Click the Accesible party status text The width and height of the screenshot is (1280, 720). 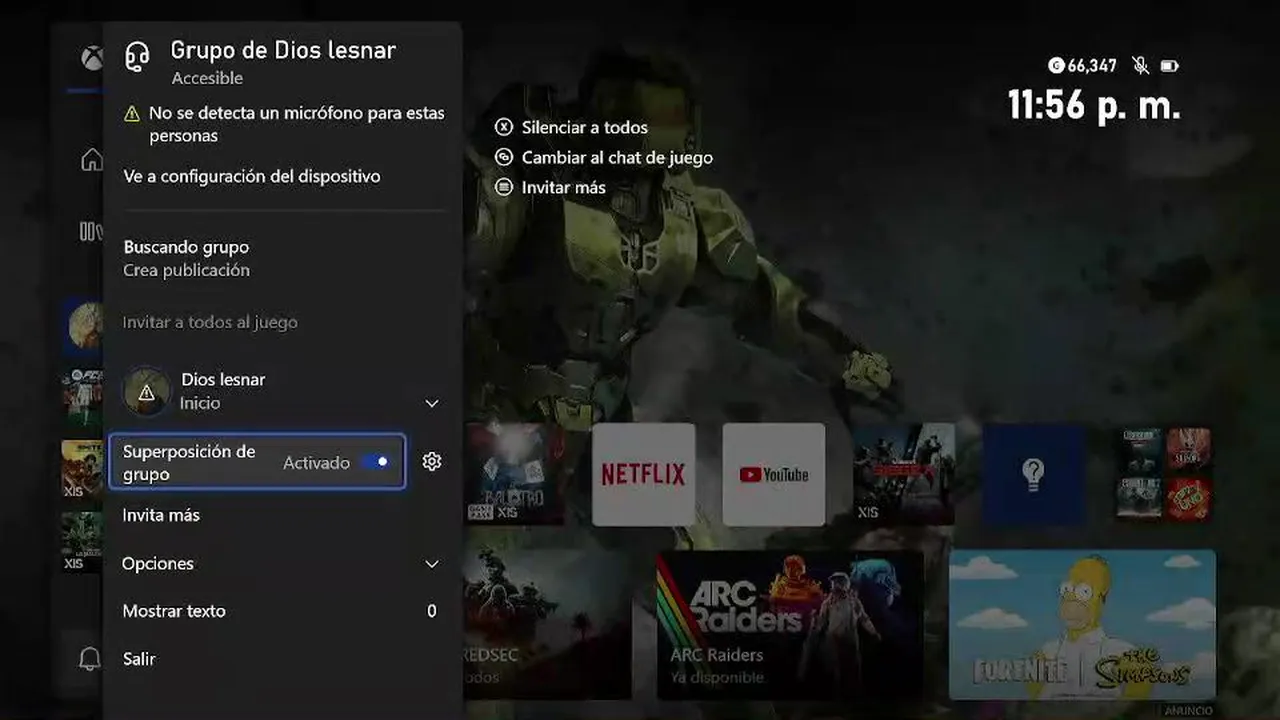click(x=207, y=78)
